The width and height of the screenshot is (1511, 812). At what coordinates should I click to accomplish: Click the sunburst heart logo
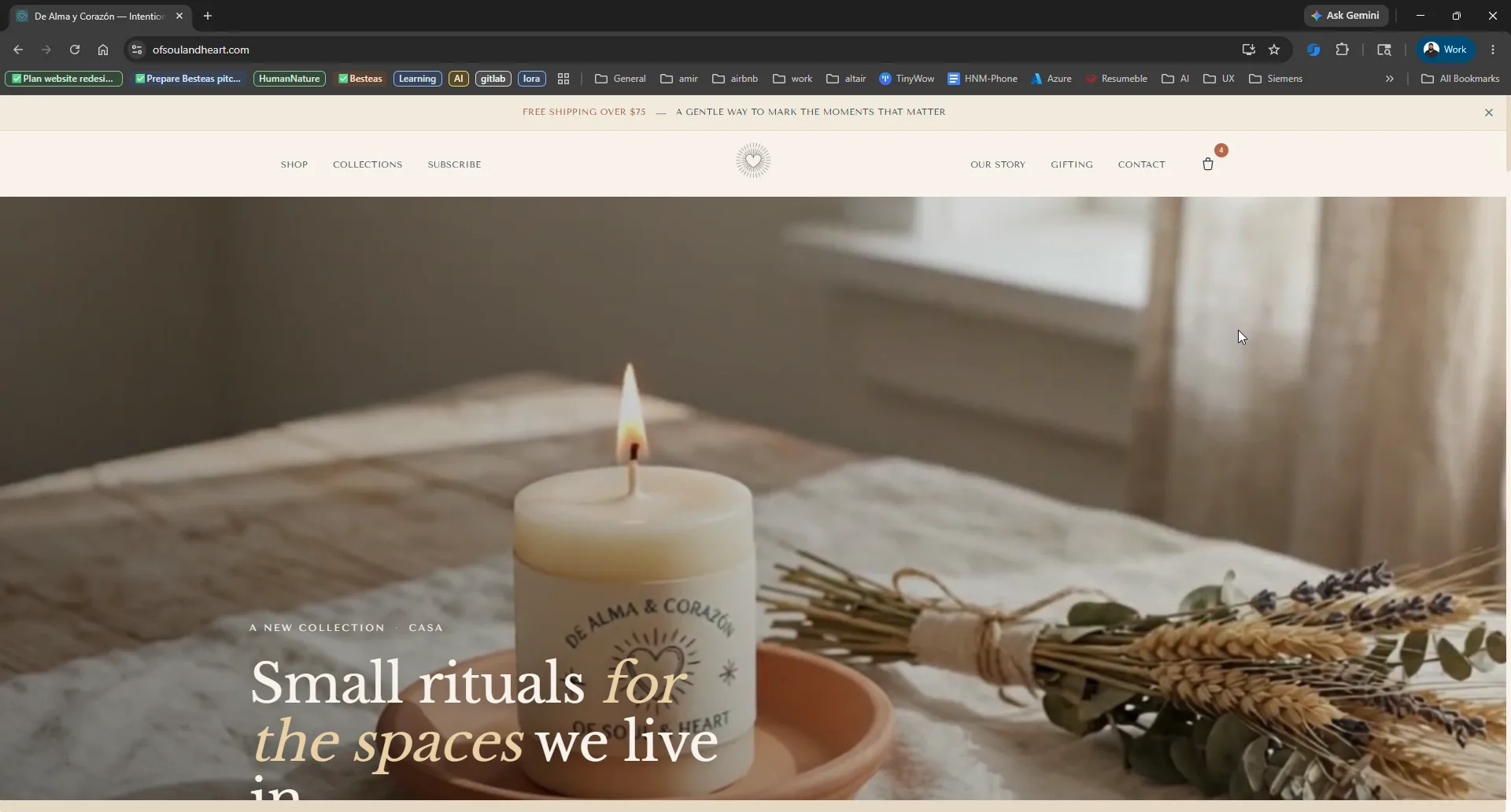coord(753,161)
